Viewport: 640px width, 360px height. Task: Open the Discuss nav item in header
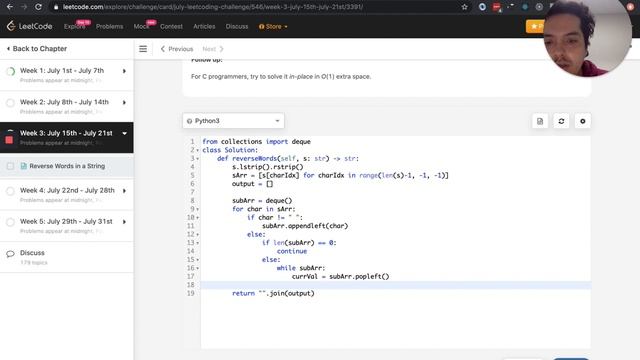tap(237, 27)
